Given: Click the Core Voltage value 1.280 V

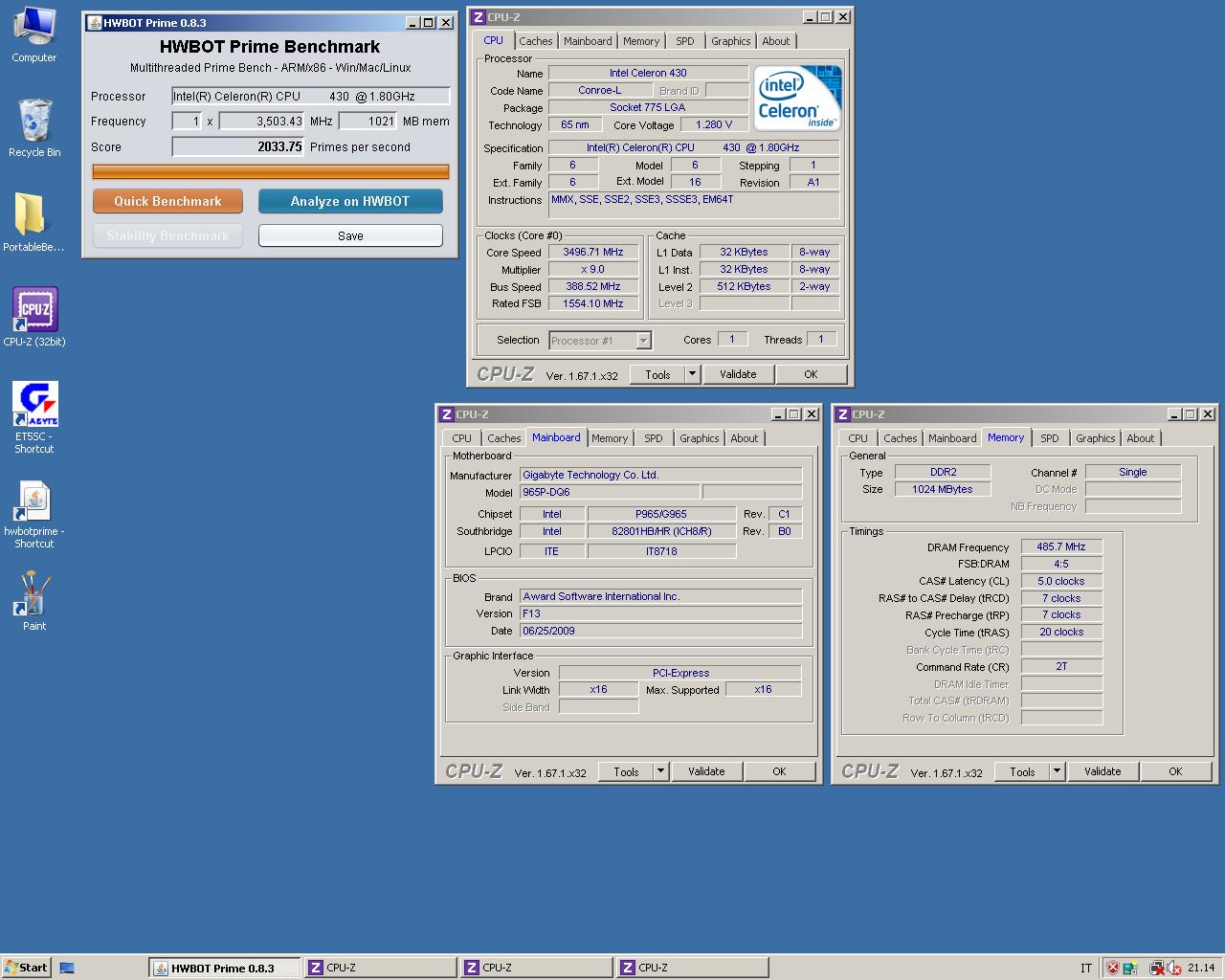Looking at the screenshot, I should click(713, 124).
